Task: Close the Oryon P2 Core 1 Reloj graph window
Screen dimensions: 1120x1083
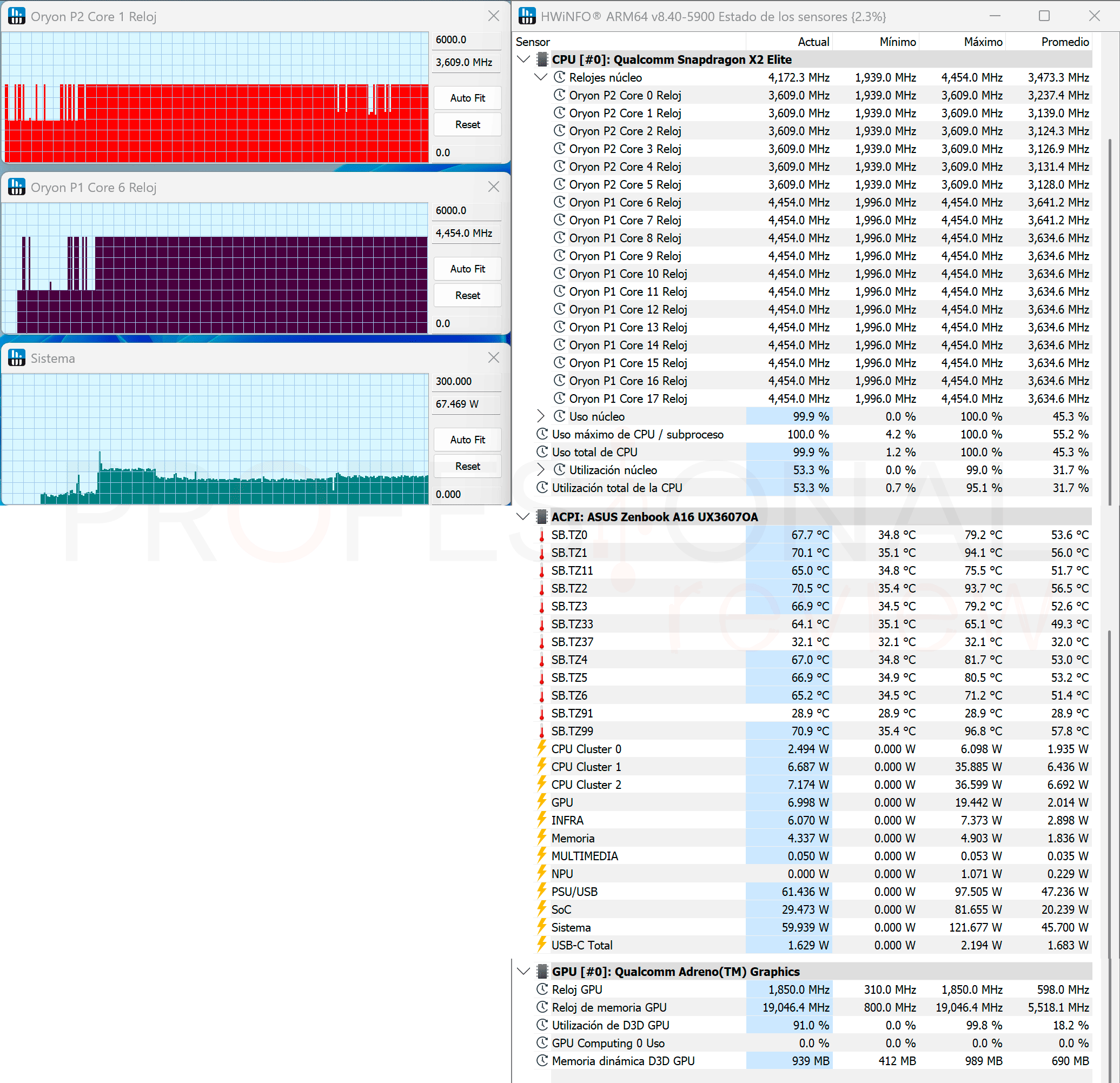Action: (x=494, y=16)
